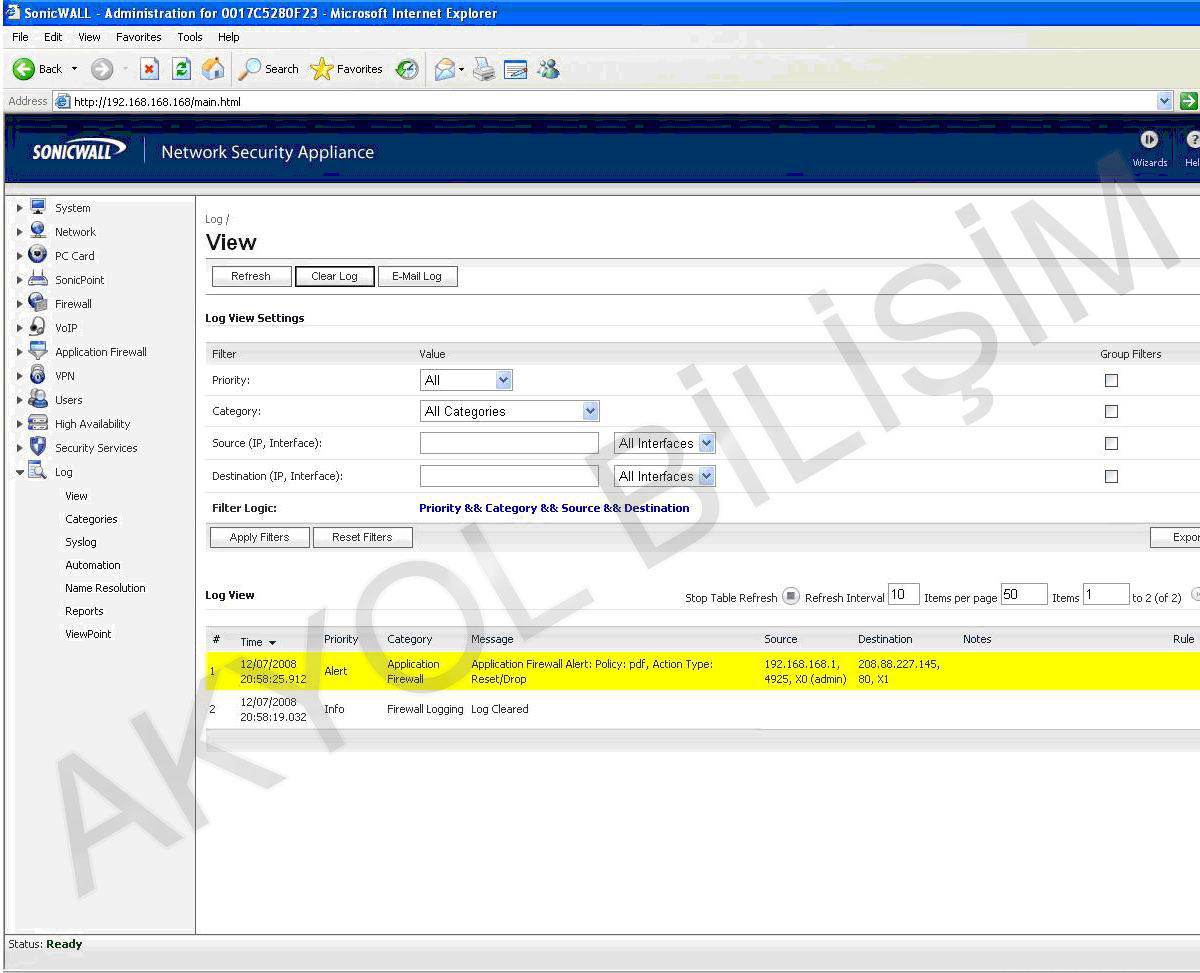Screen dimensions: 1200x973
Task: Click the SonicPoint device icon
Action: point(38,279)
